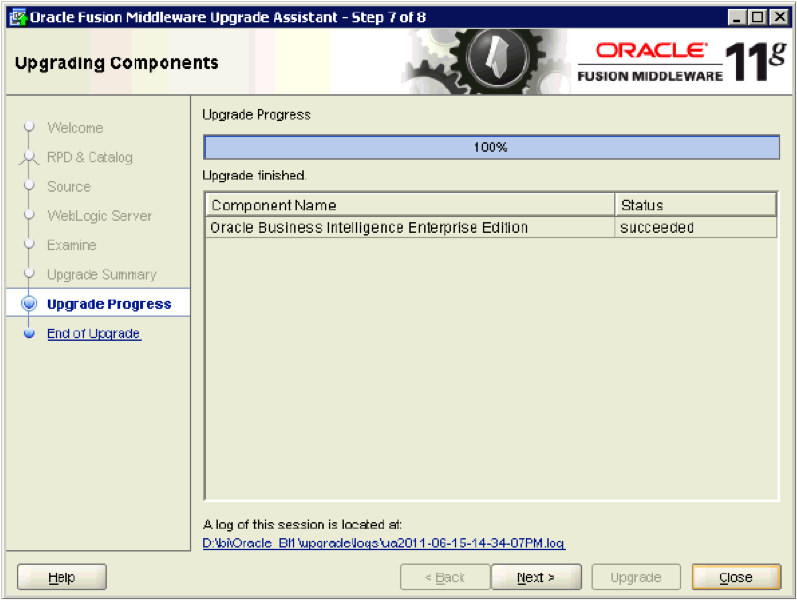Open the End of Upgrade step link
The image size is (797, 600).
click(94, 334)
